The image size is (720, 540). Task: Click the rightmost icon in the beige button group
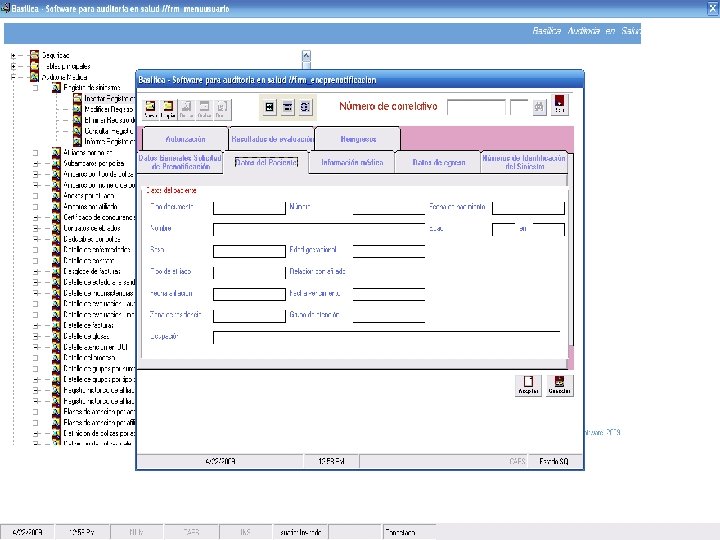pos(305,107)
